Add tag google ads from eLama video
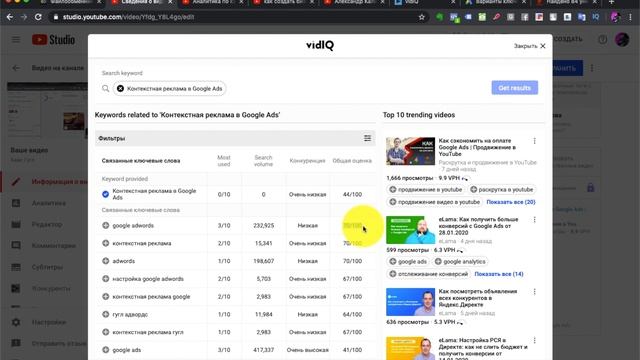Screen dimensions: 640x360 pos(408,262)
